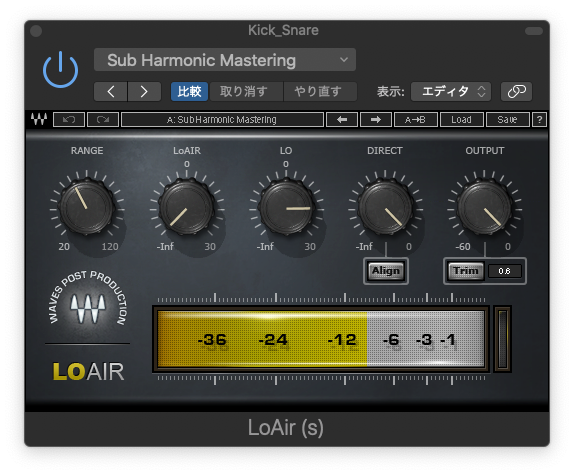
Task: Open the エディタ view dropdown
Action: pos(451,91)
